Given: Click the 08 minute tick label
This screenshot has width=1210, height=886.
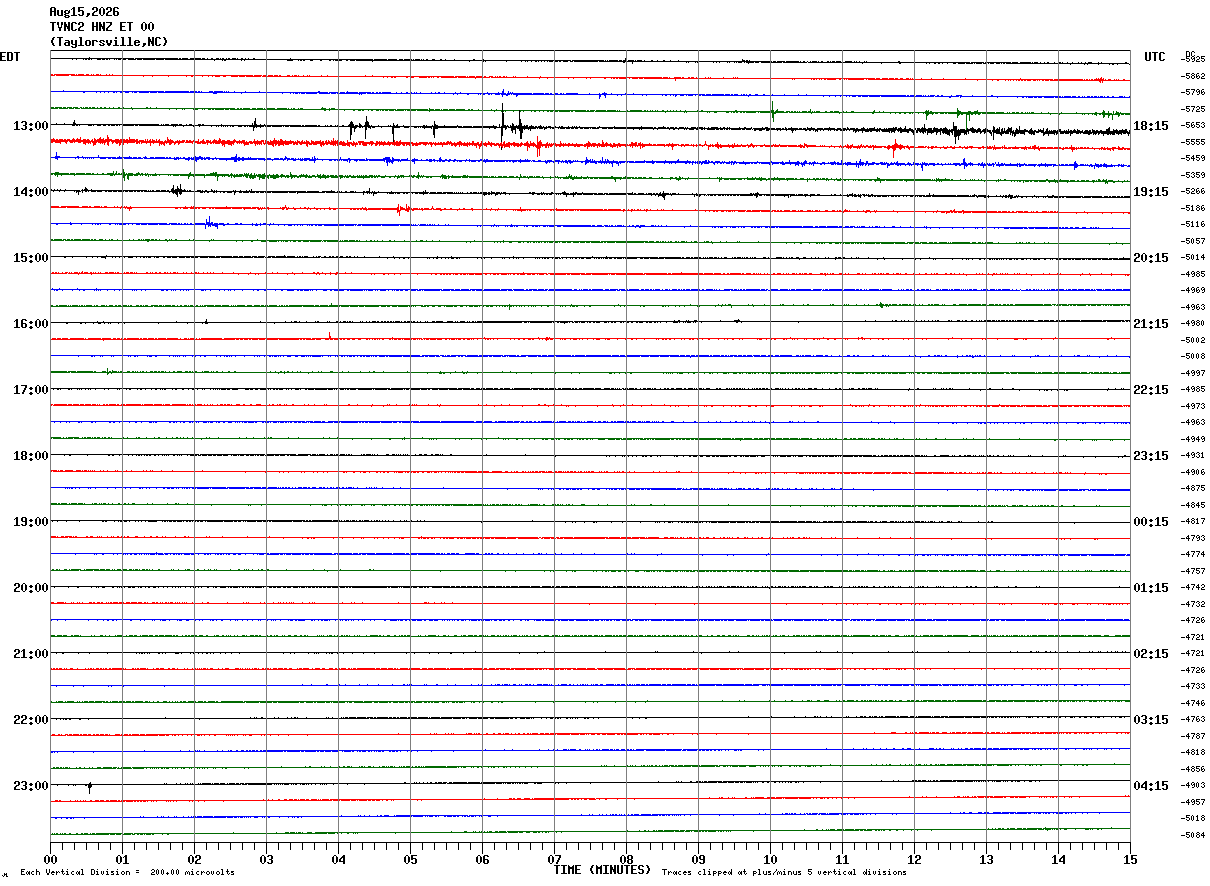Looking at the screenshot, I should tap(626, 859).
